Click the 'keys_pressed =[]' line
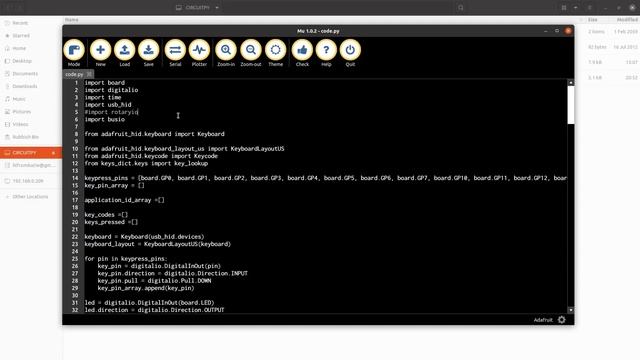Image resolution: width=640 pixels, height=360 pixels. (111, 222)
